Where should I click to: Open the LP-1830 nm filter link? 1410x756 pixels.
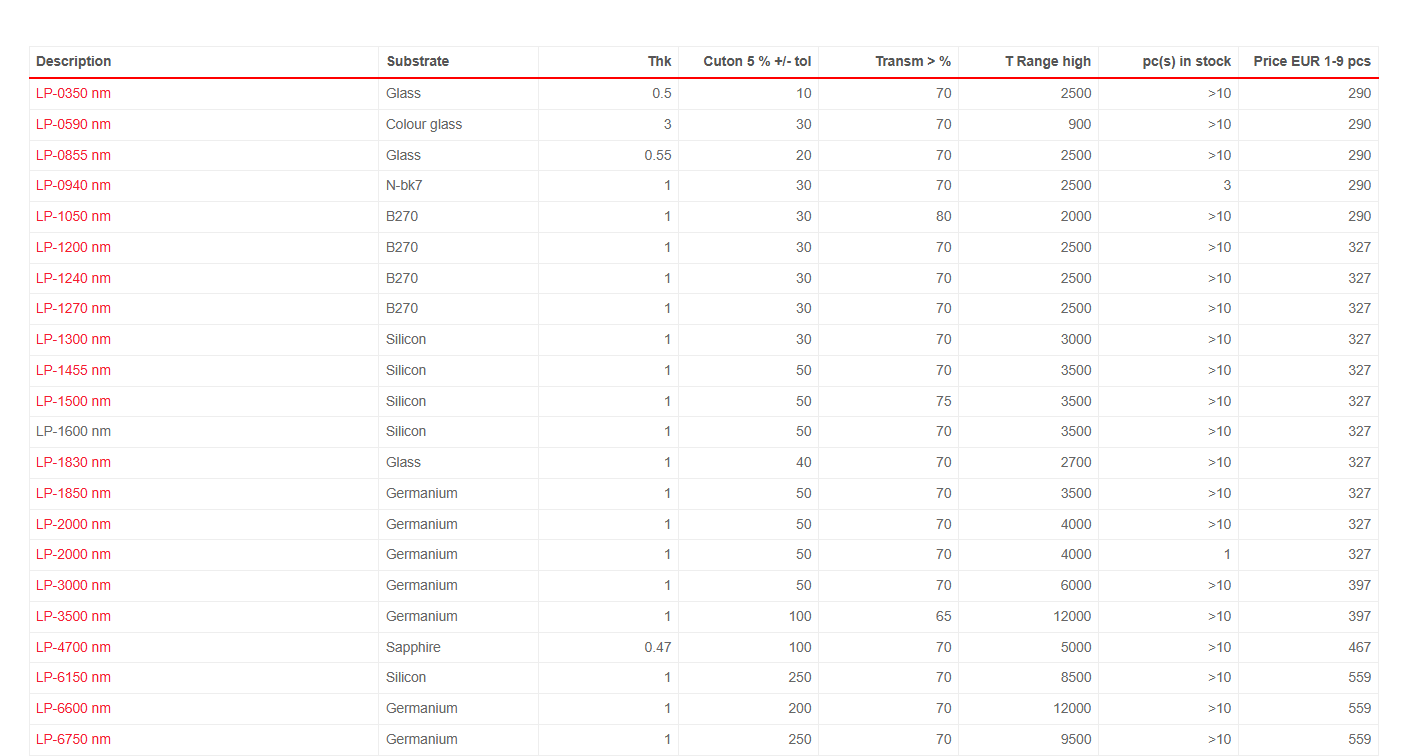click(73, 463)
